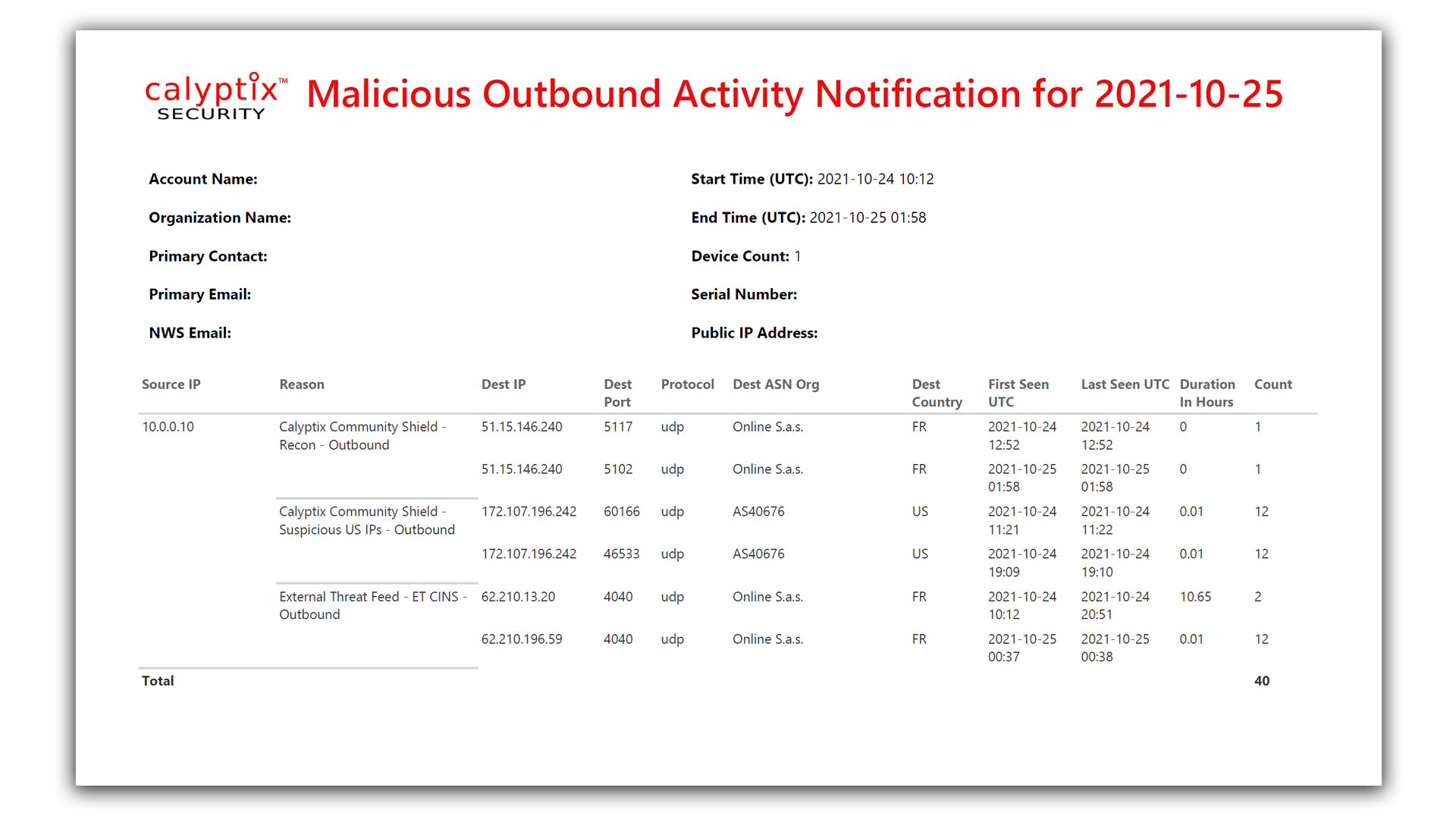Click destination IP 62.210.13.20
The width and height of the screenshot is (1456, 819).
518,597
